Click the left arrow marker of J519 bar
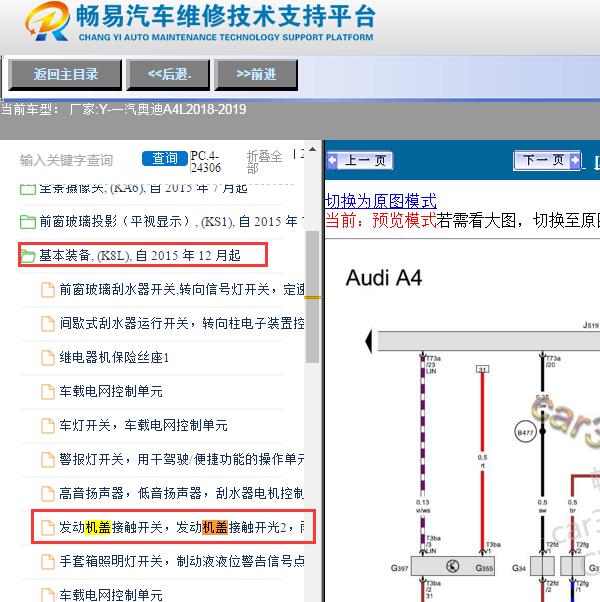This screenshot has height=602, width=600. pos(369,341)
